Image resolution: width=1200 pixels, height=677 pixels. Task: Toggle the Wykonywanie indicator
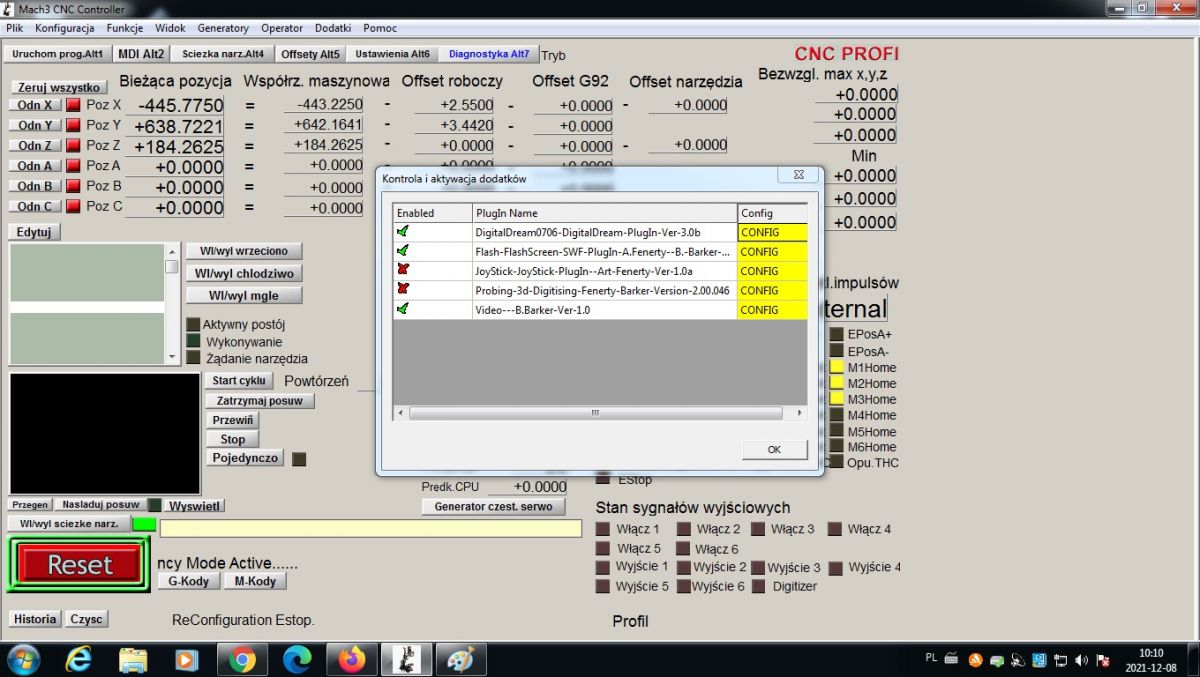(x=193, y=341)
